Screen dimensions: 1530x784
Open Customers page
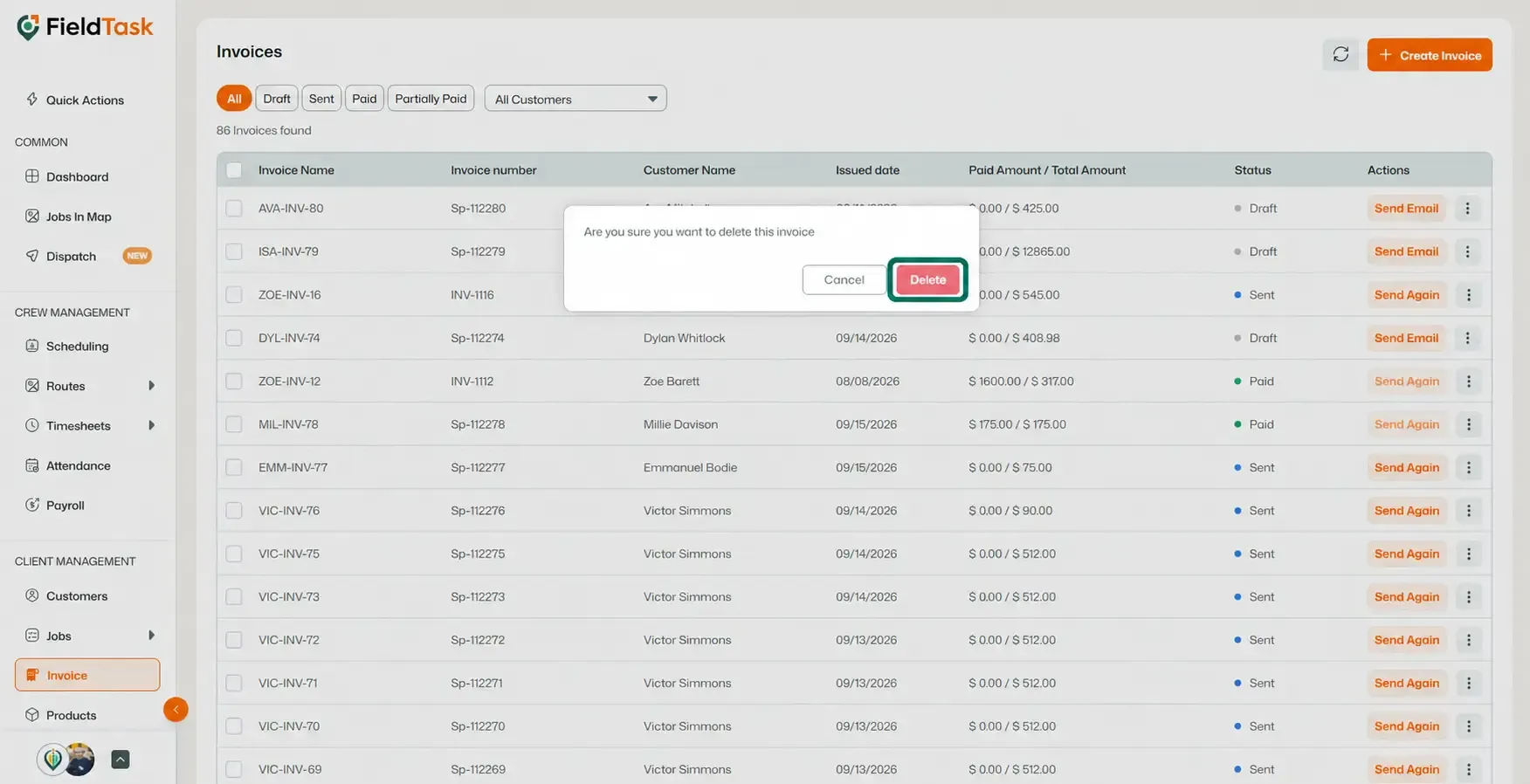pyautogui.click(x=77, y=596)
